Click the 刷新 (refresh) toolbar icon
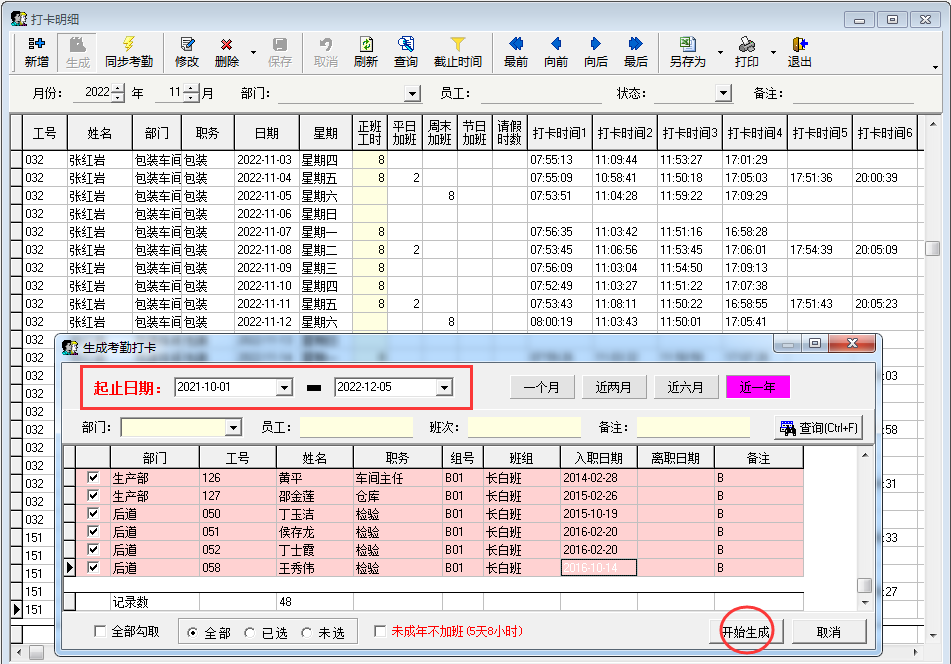The image size is (951, 664). (x=366, y=52)
